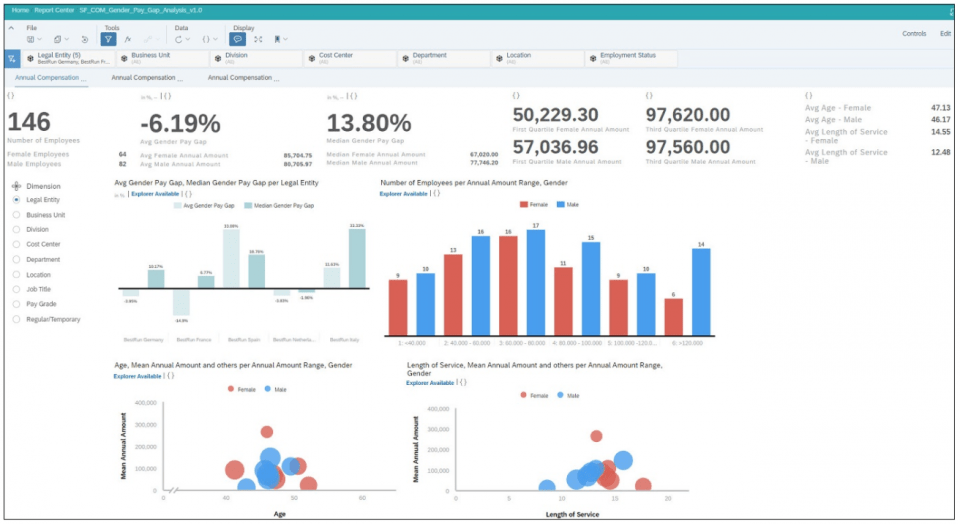Click the revert/reset icon in File group
The width and height of the screenshot is (960, 524).
click(84, 39)
